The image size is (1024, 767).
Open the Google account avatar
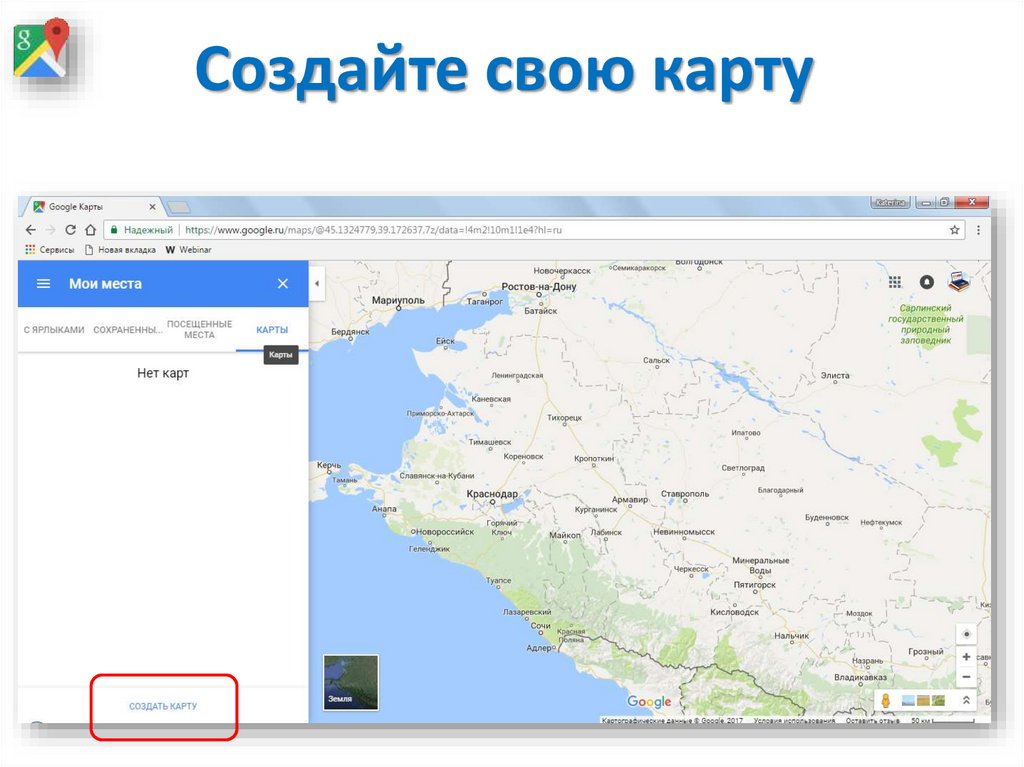coord(959,282)
